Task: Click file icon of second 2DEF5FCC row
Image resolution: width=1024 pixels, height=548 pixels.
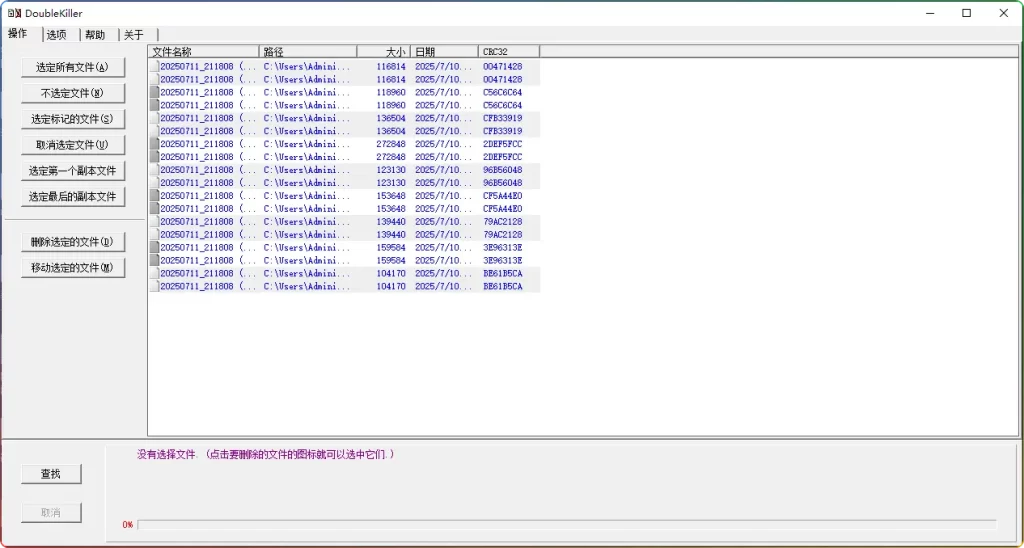Action: pyautogui.click(x=154, y=157)
